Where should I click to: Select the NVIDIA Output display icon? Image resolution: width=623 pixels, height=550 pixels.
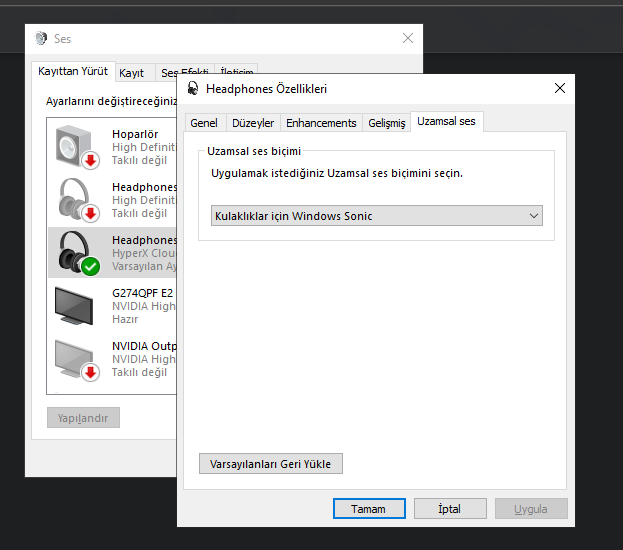tap(76, 360)
